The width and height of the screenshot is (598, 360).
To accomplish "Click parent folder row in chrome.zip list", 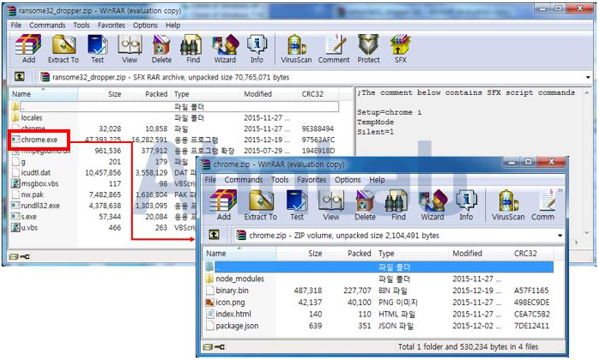I will 379,267.
